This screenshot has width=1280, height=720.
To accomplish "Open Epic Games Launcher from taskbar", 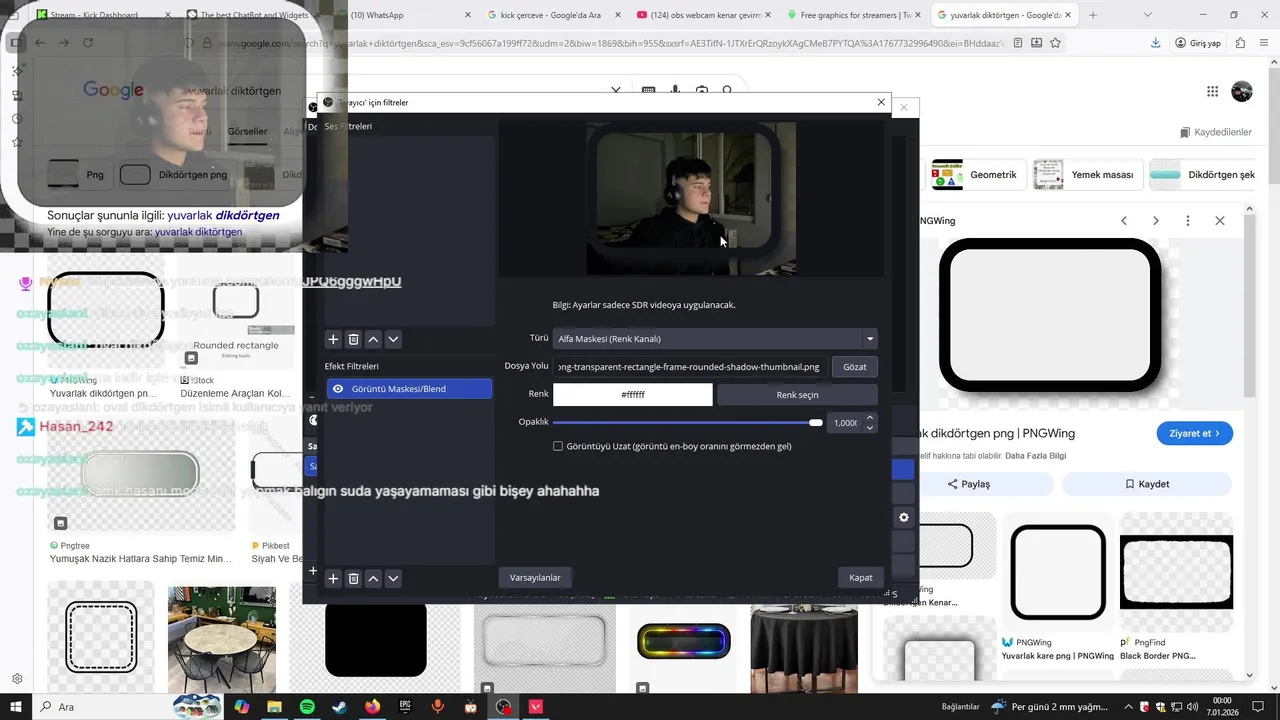I will click(x=405, y=707).
